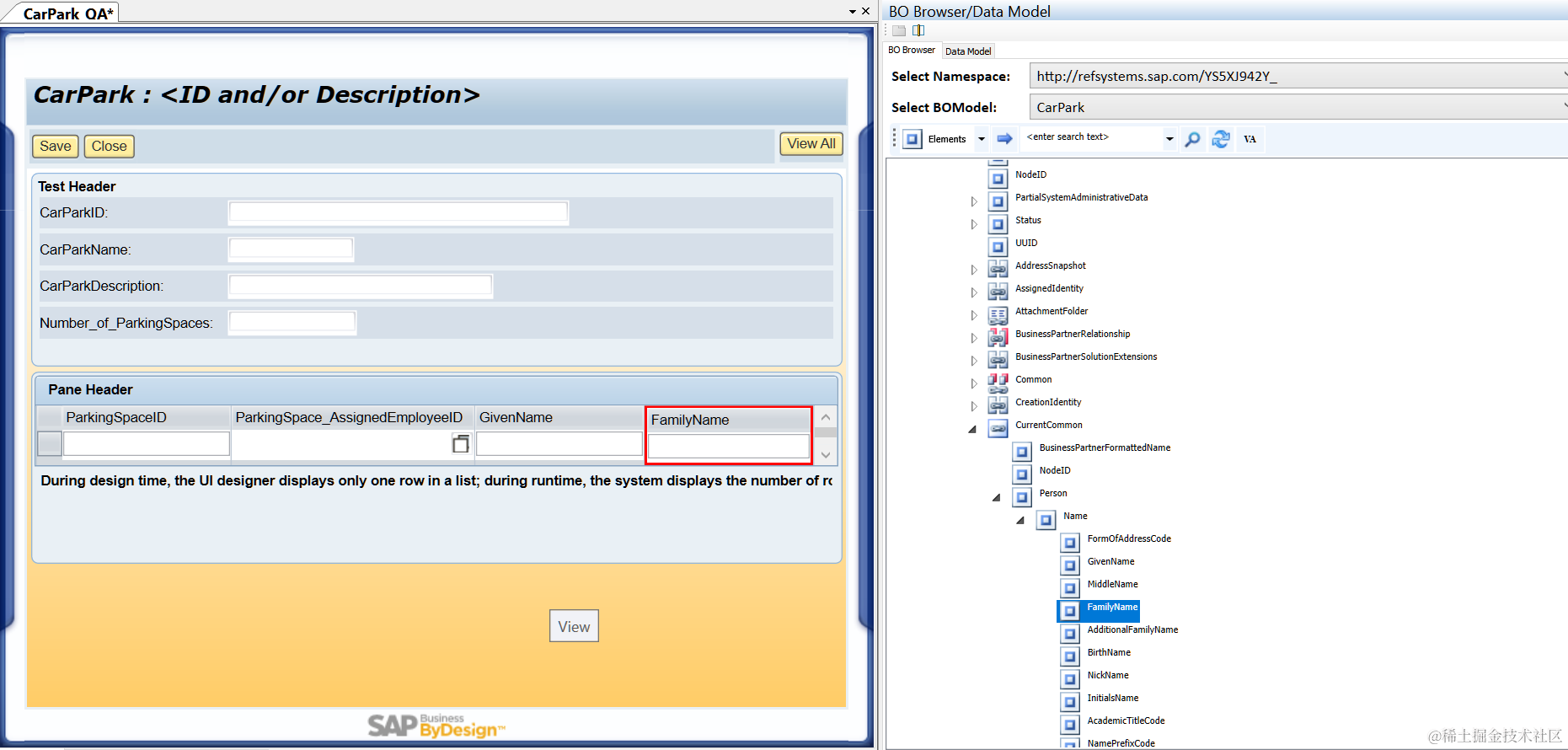Switch to the BO Browser tab

912,51
